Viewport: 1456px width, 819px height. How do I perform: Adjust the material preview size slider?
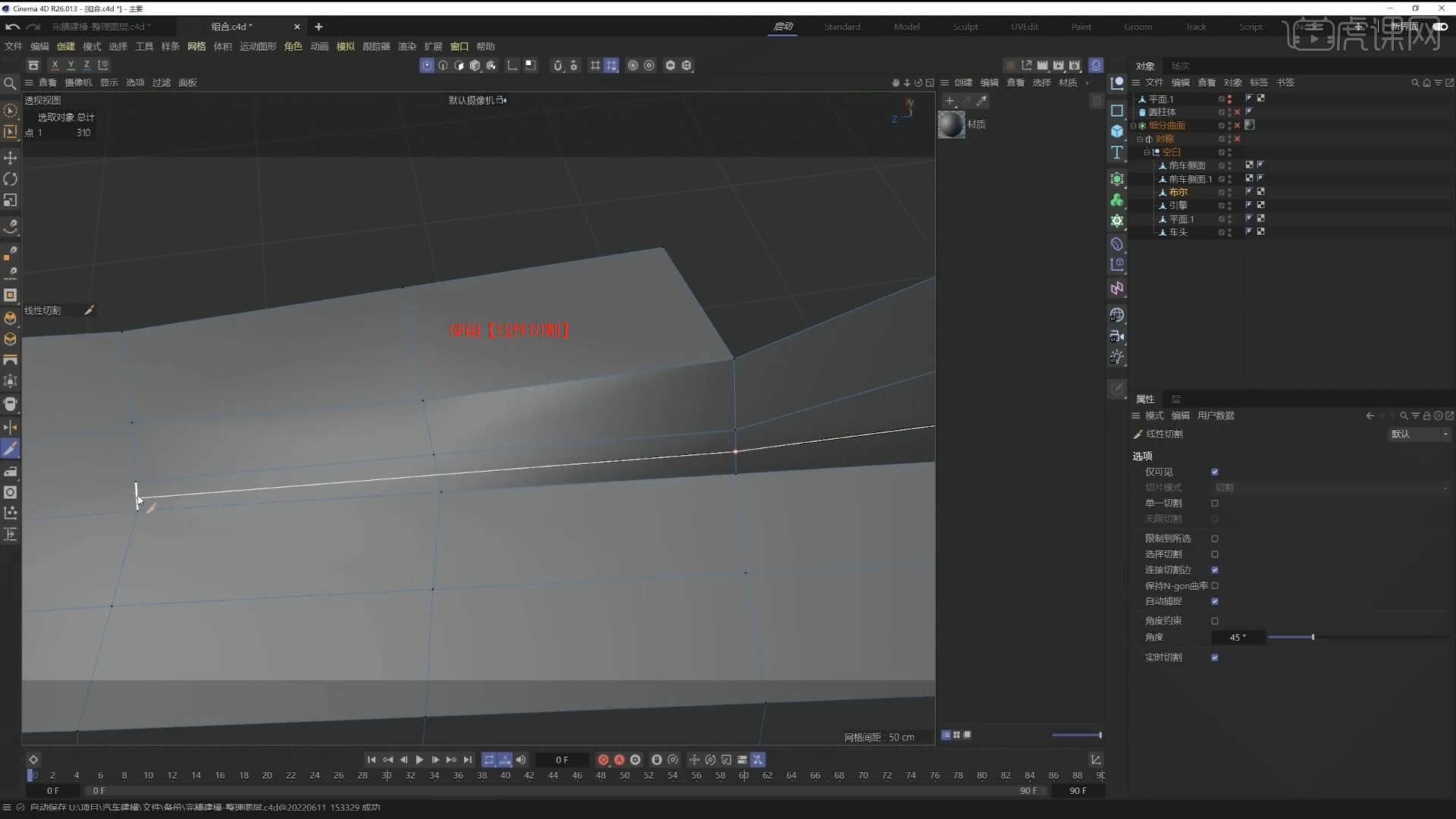pos(1100,735)
